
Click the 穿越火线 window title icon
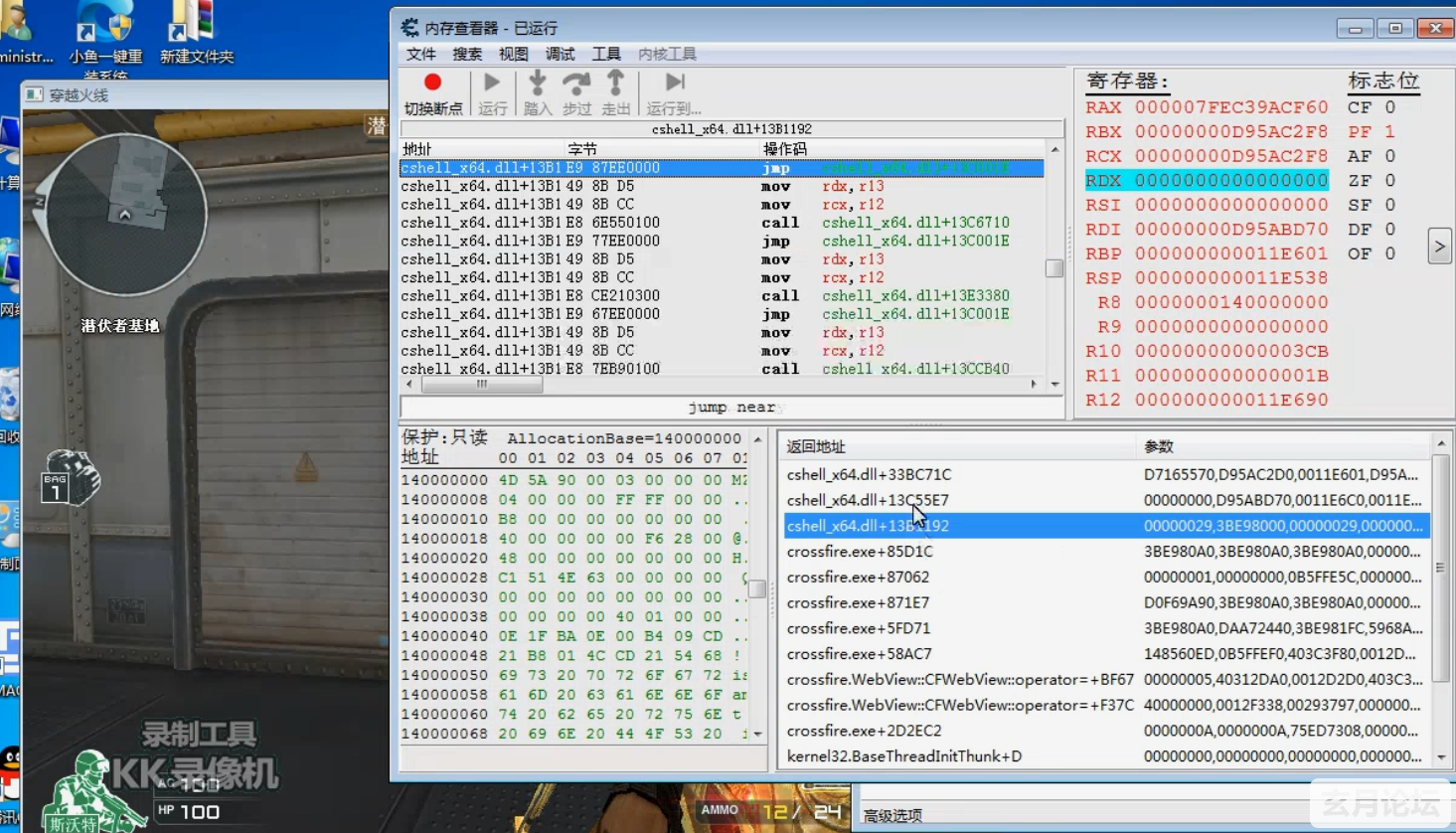[35, 94]
